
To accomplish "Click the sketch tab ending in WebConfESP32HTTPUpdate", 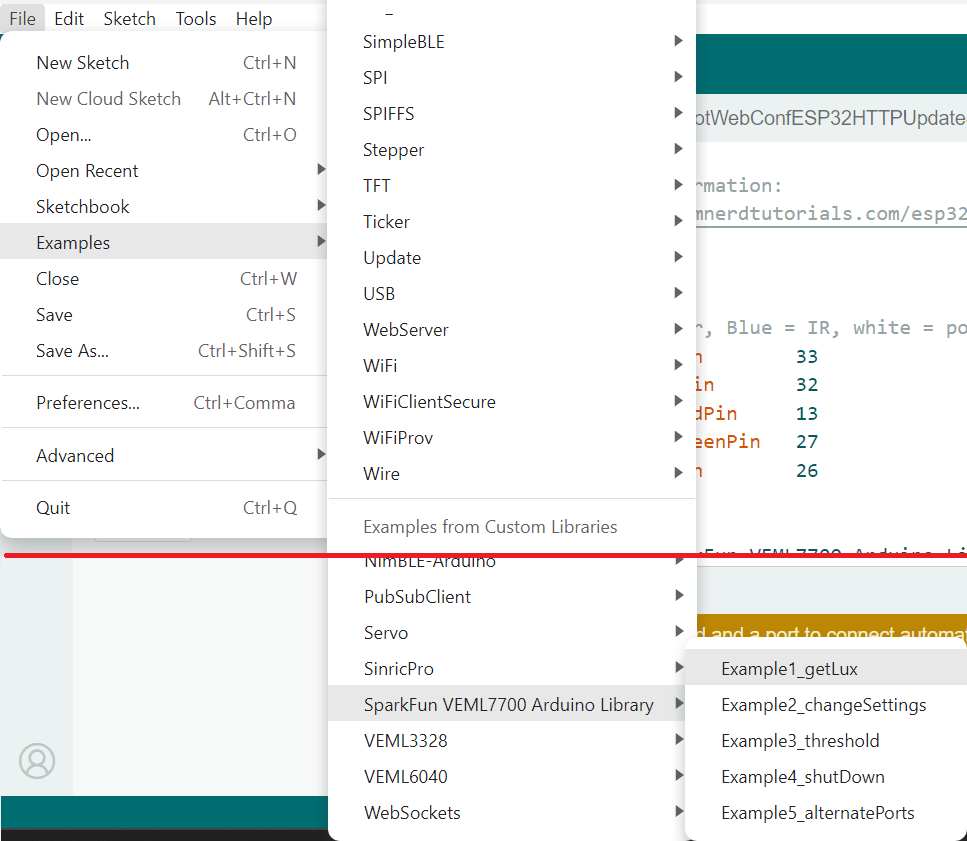I will click(831, 118).
